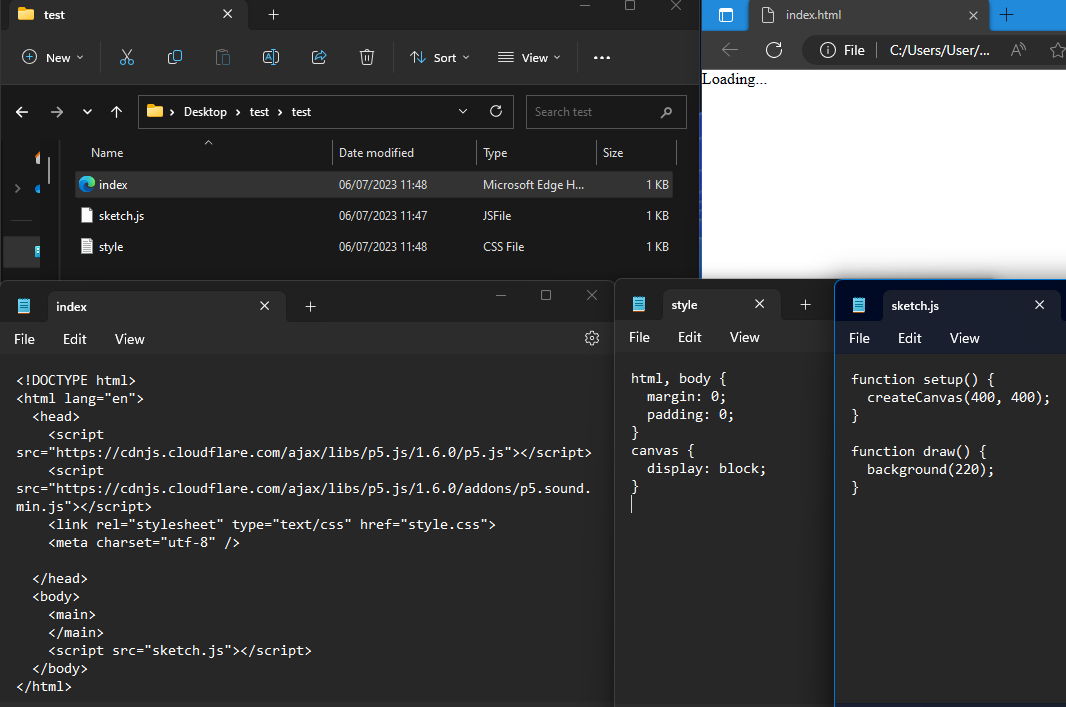Open Edge tab actions menu icon
The height and width of the screenshot is (707, 1066).
coord(725,15)
